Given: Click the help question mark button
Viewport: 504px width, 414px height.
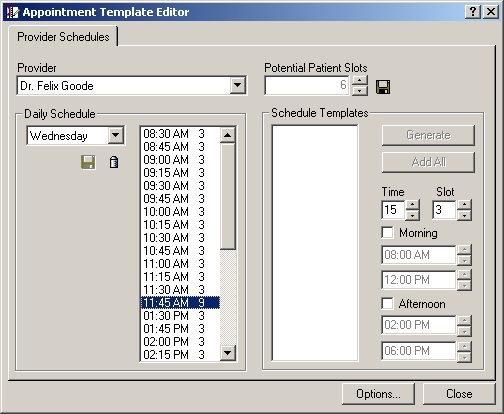Looking at the screenshot, I should 473,12.
